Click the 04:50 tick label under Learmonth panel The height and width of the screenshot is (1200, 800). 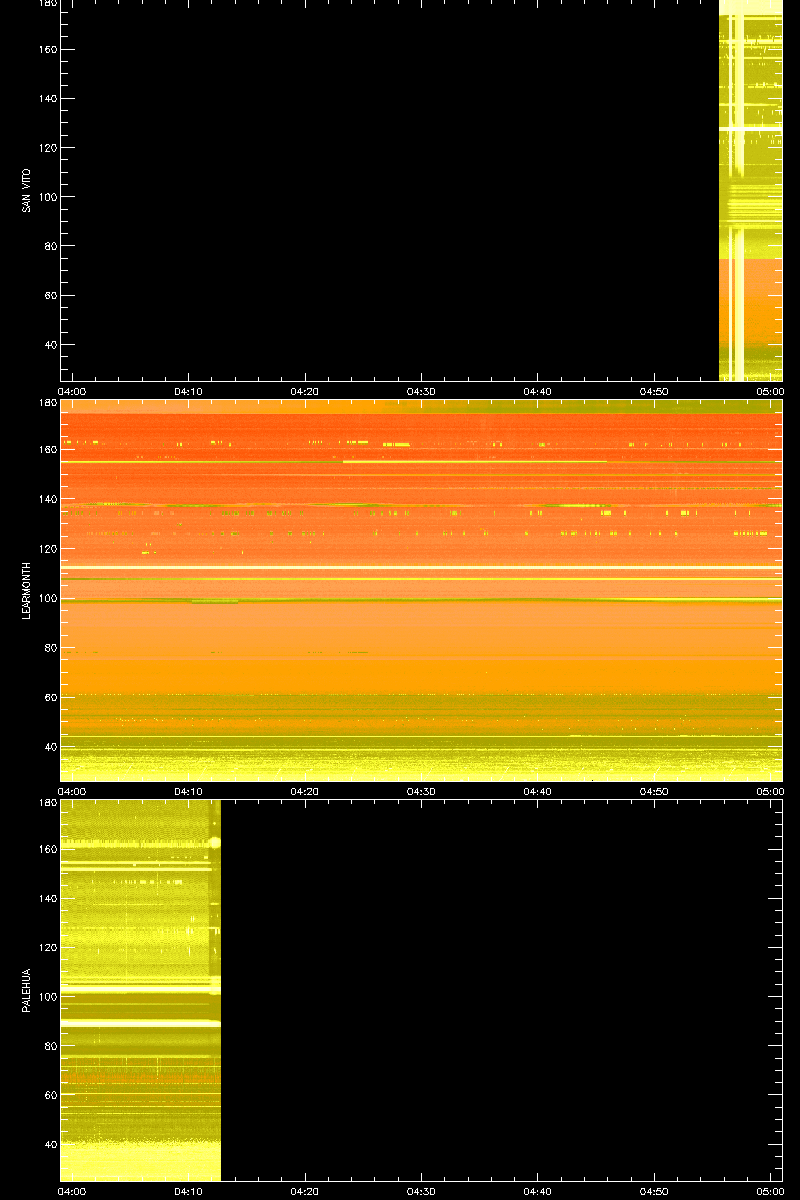[x=655, y=791]
